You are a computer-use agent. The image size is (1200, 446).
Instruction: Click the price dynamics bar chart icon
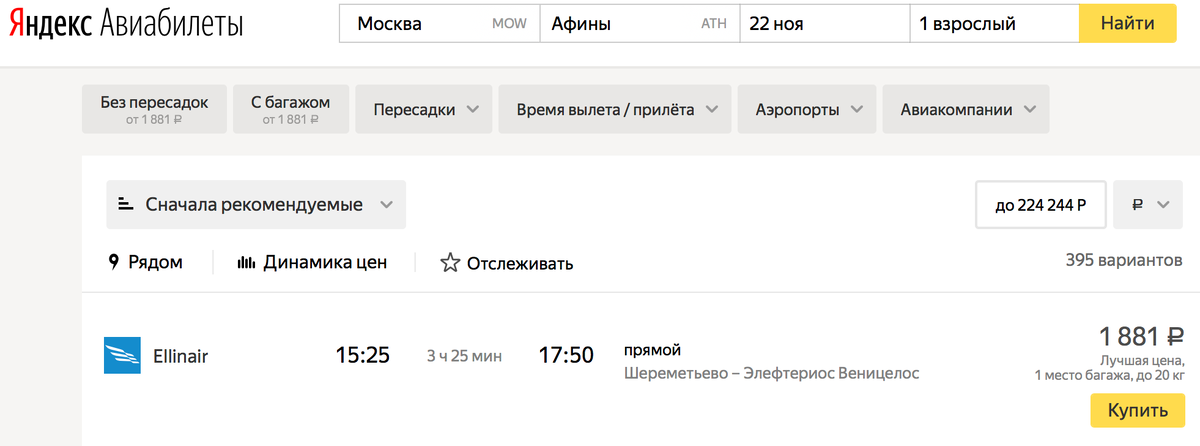coord(246,263)
